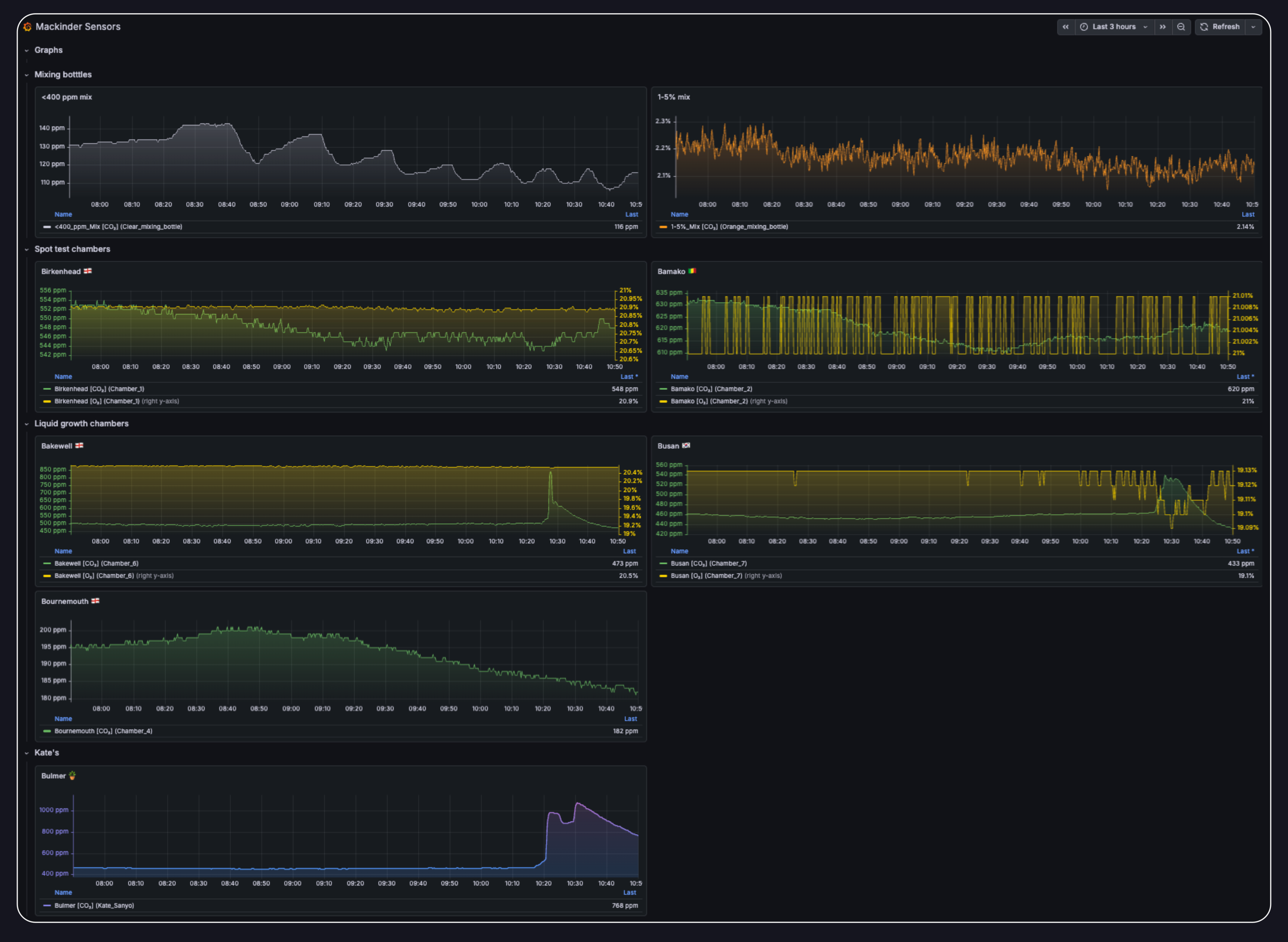Sort Bamako legend by Name
1288x942 pixels.
pos(679,377)
